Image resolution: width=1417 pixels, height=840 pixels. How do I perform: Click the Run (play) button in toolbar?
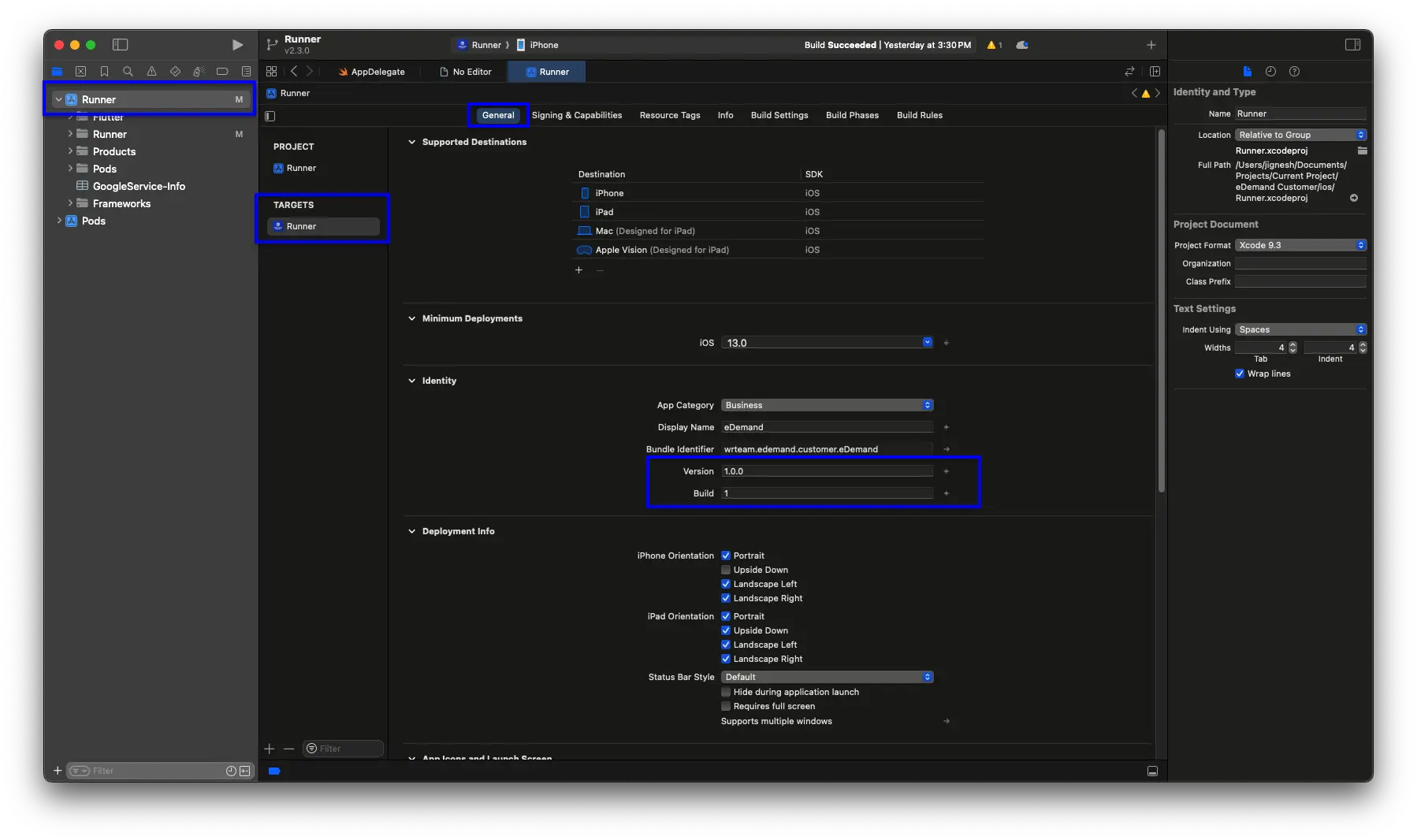pyautogui.click(x=237, y=45)
